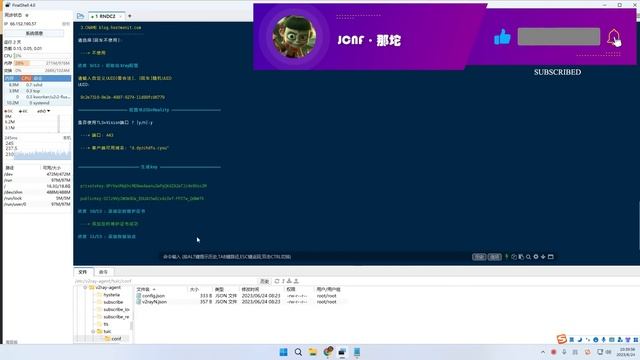Click the red recording tray icon
The width and height of the screenshot is (640, 360).
click(553, 352)
